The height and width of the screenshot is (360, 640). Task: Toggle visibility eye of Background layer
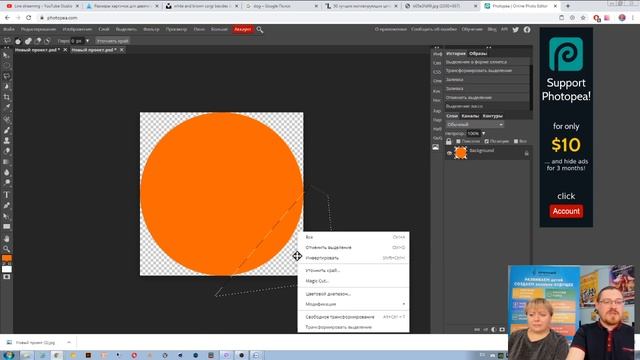(449, 153)
